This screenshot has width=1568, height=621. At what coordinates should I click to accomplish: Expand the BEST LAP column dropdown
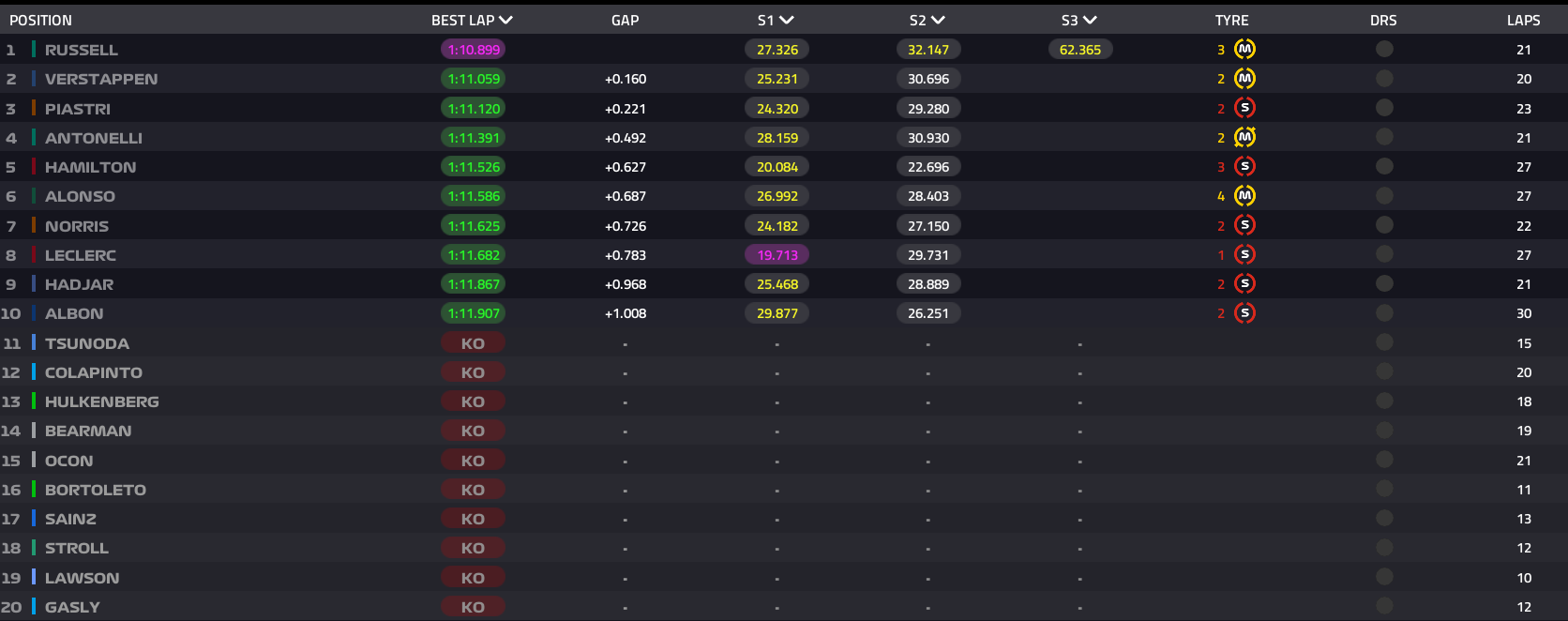(x=505, y=20)
